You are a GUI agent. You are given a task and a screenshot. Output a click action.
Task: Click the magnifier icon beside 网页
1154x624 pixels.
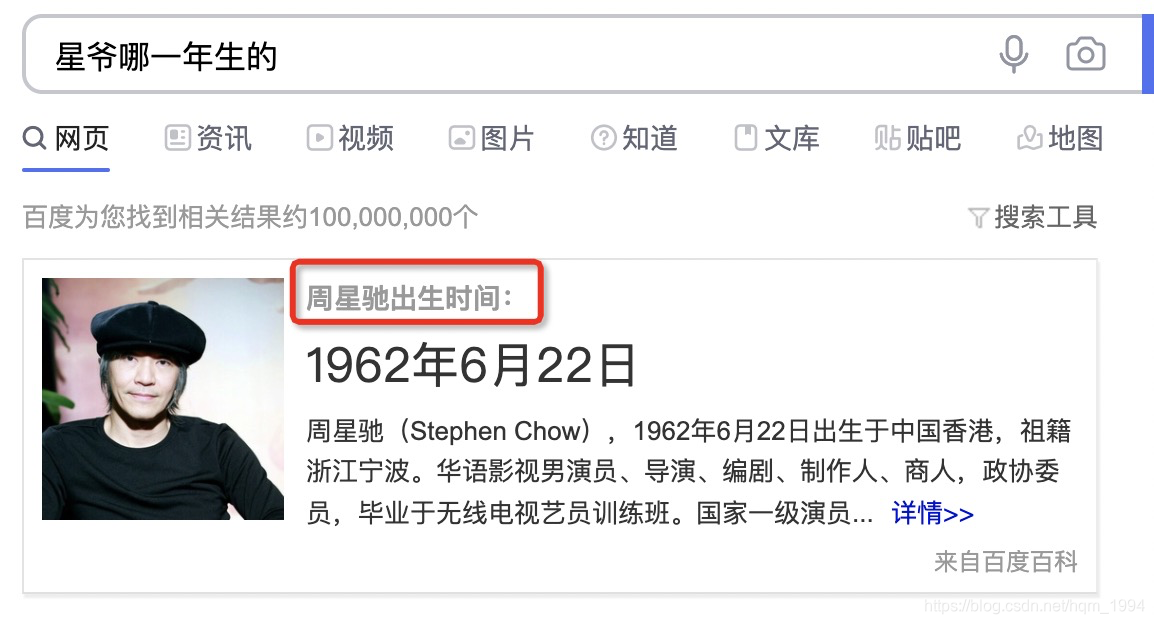[35, 138]
